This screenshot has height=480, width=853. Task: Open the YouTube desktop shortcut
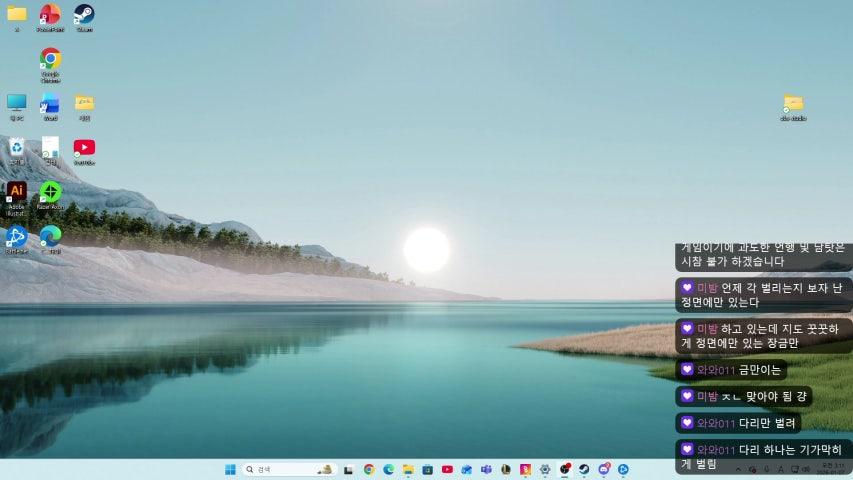84,148
